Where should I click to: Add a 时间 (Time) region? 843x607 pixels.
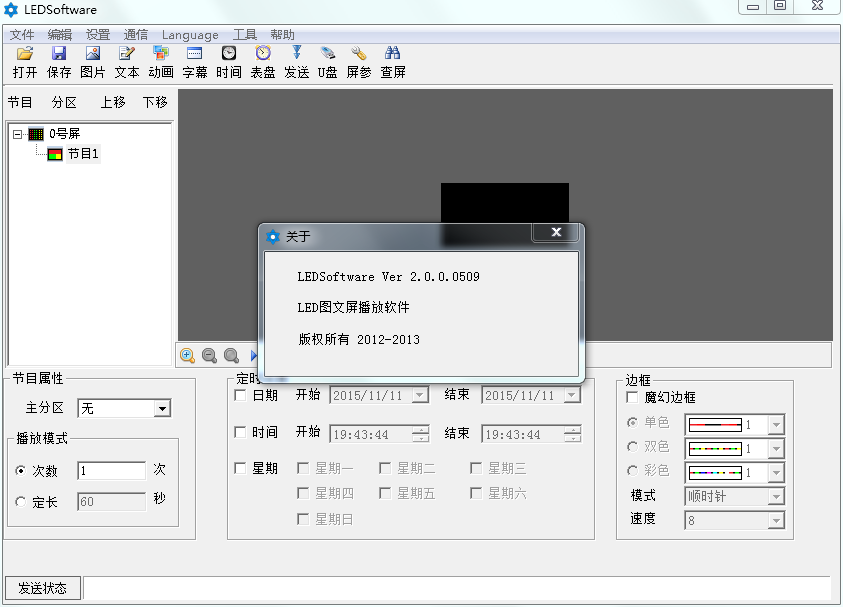pos(229,53)
